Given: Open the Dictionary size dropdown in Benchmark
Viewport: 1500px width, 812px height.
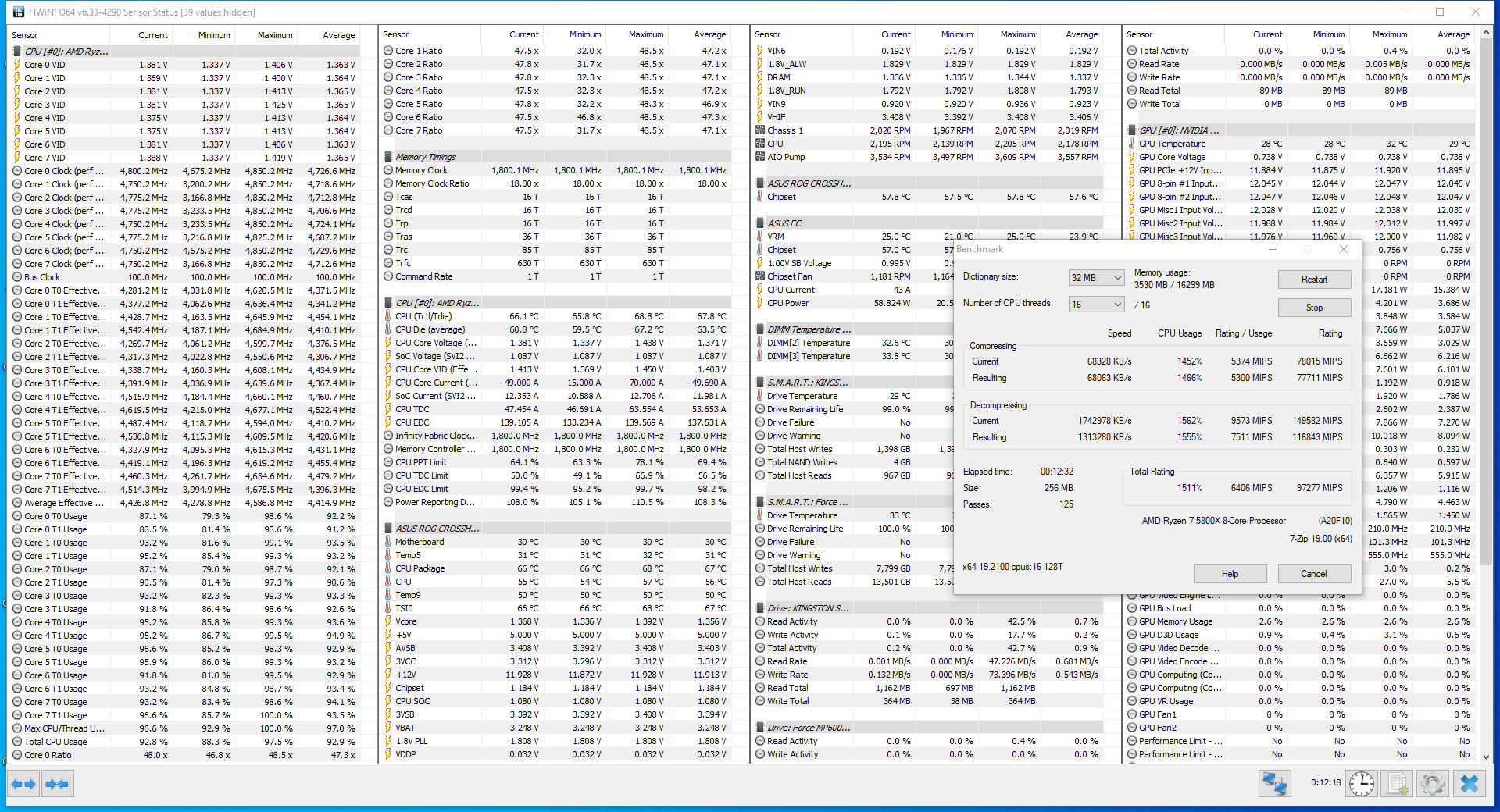Looking at the screenshot, I should (1096, 278).
